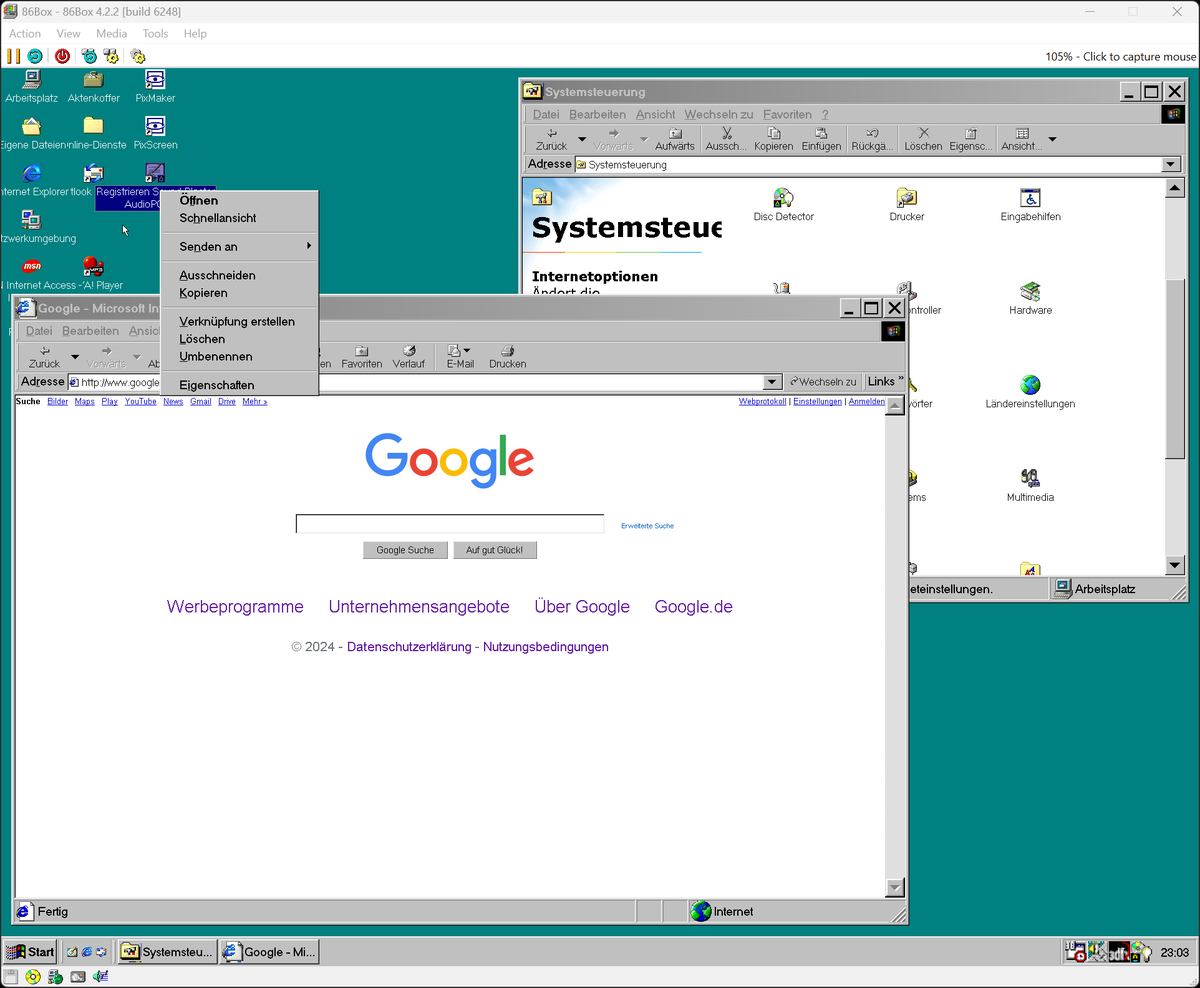
Task: Open Hardware icon in Systemsteuerung
Action: click(1030, 298)
